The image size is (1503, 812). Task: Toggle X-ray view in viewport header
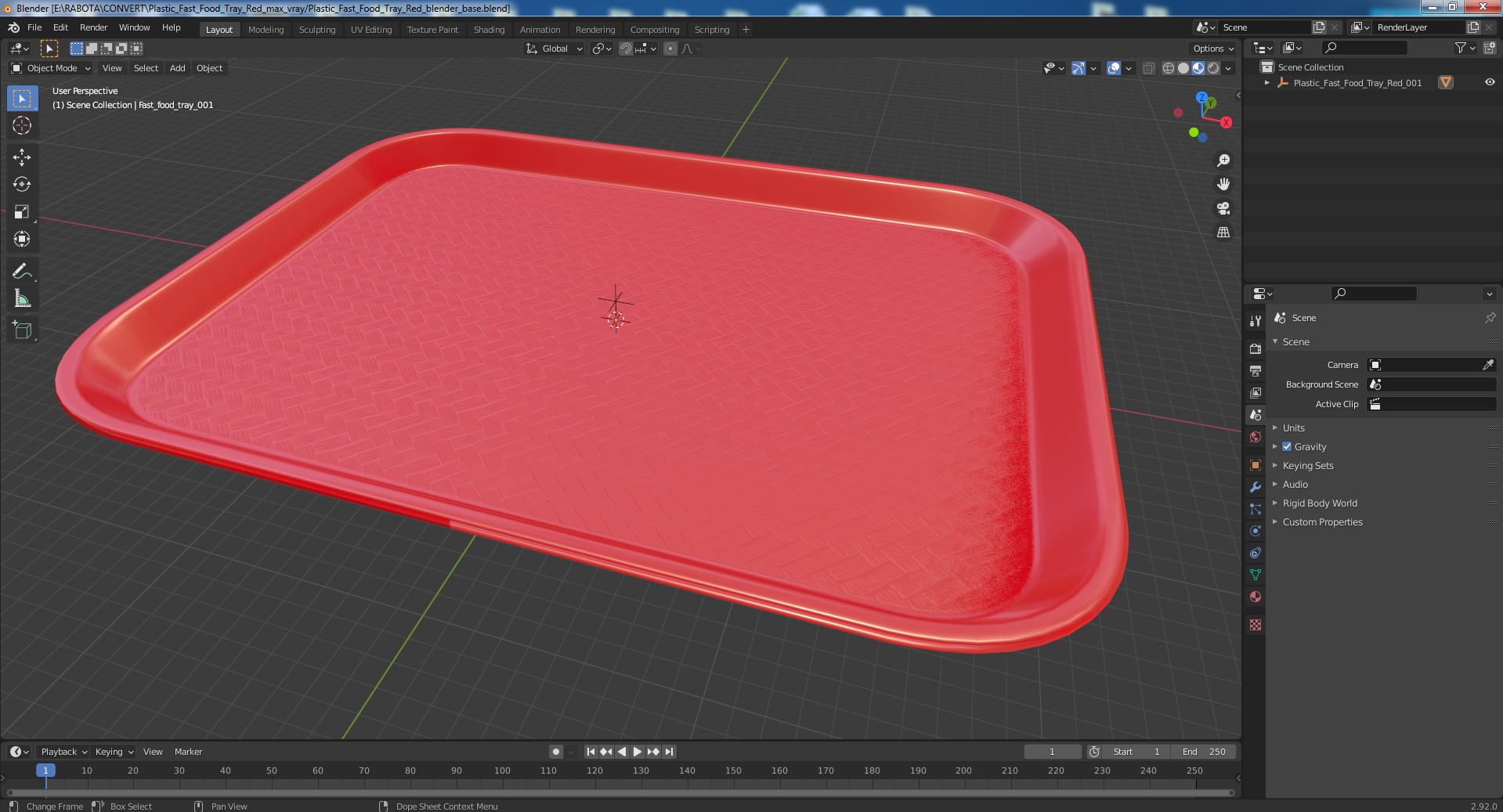click(1148, 68)
